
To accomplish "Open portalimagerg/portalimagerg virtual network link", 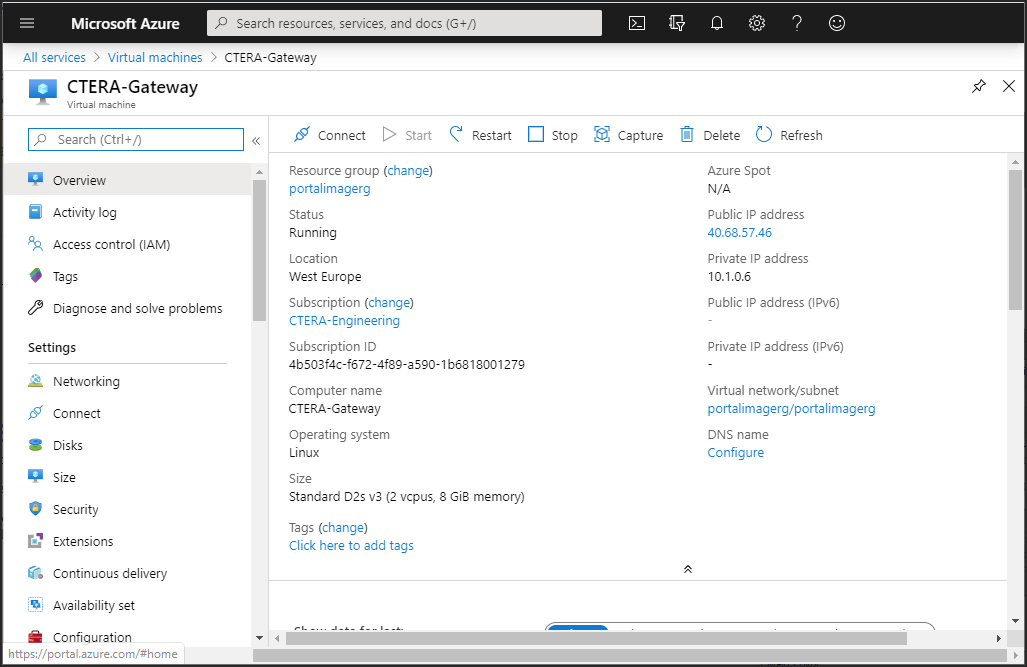I will [791, 409].
